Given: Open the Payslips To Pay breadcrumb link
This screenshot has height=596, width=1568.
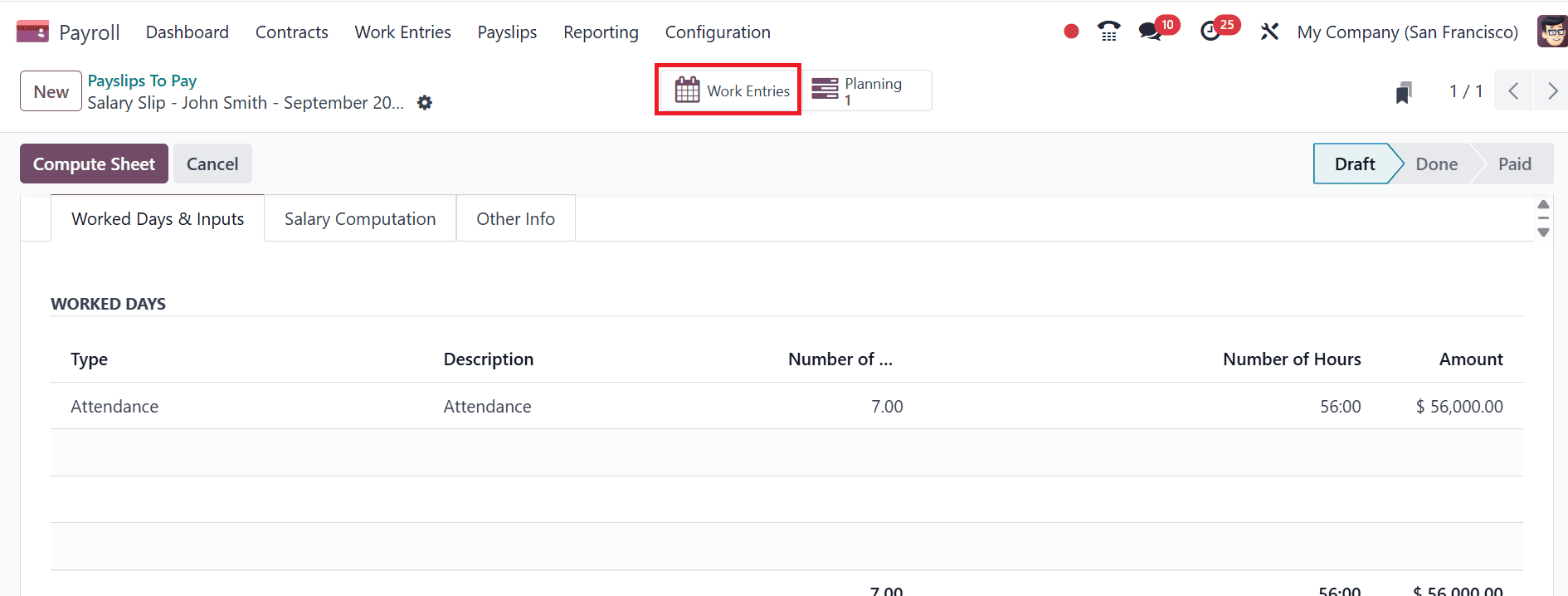Looking at the screenshot, I should [x=142, y=81].
